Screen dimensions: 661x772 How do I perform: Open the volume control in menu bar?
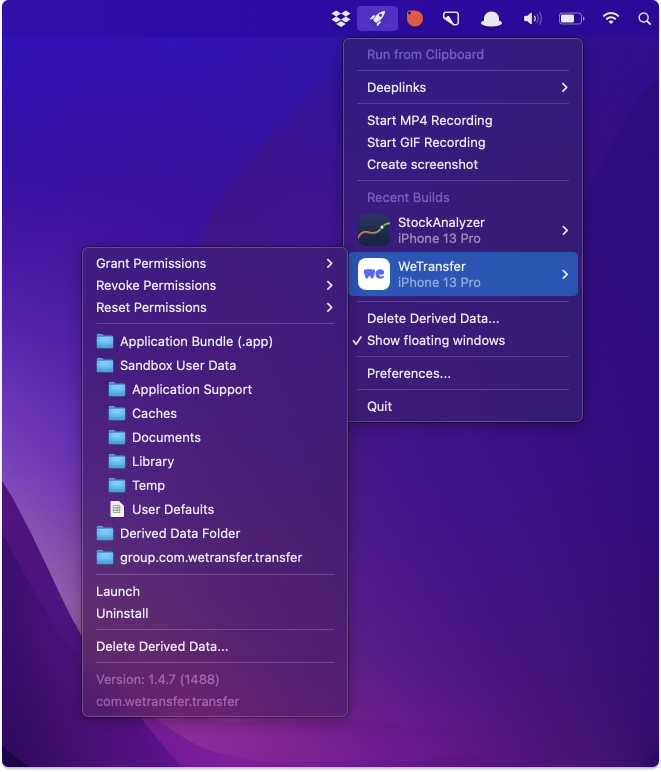[532, 19]
